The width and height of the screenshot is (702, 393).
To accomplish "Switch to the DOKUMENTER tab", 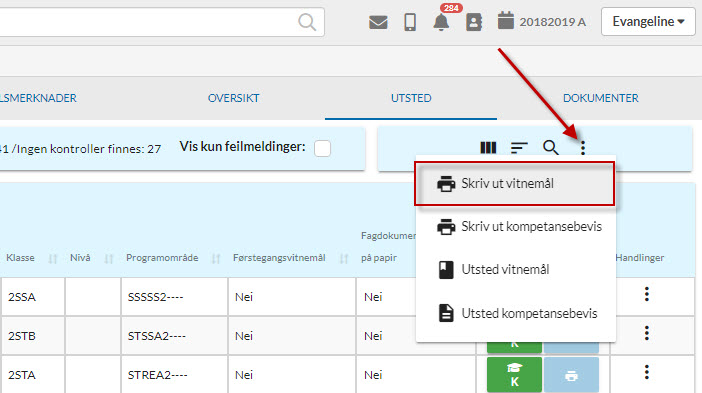I will click(x=600, y=98).
